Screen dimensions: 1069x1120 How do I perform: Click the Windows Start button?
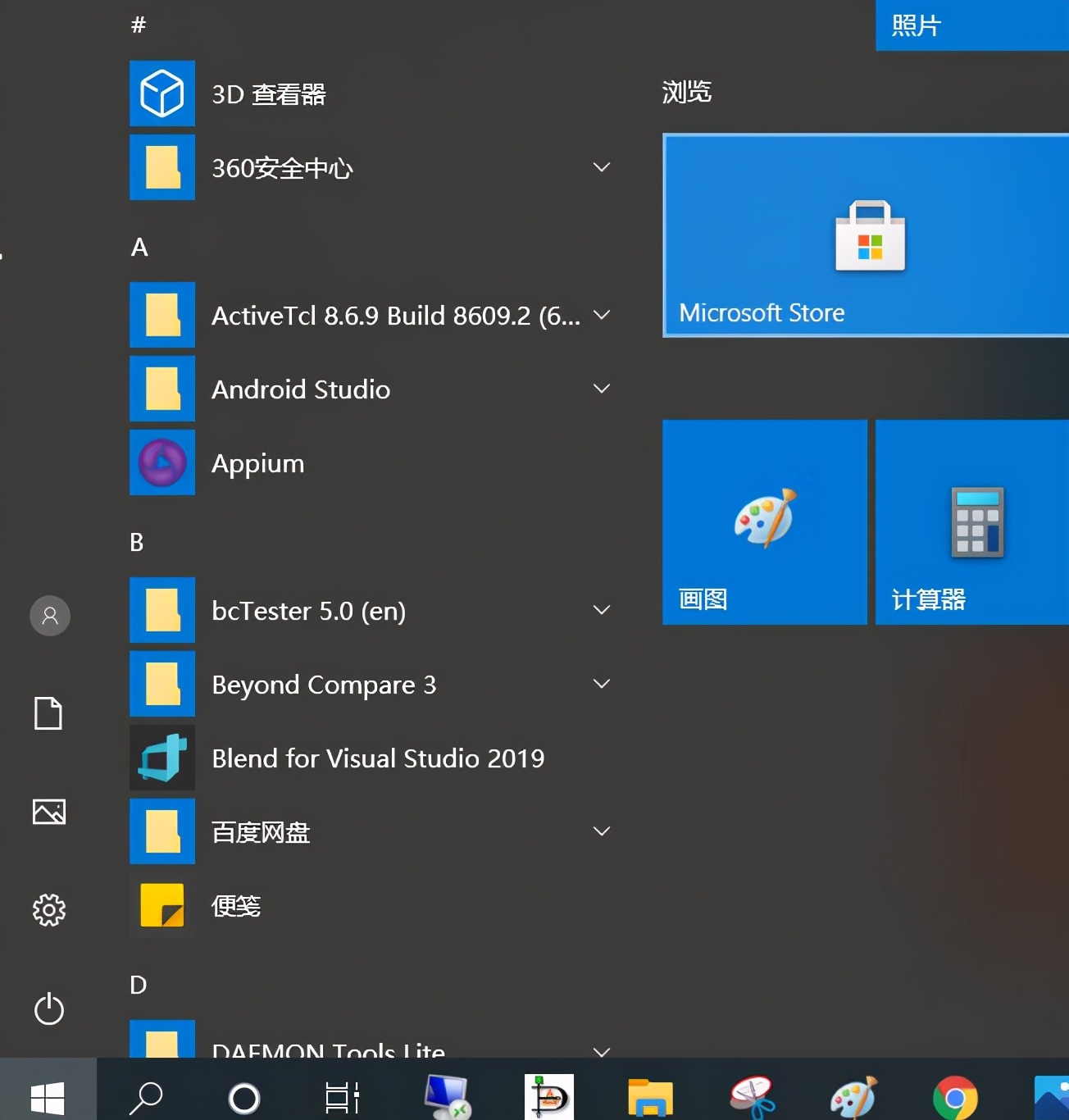(48, 1097)
